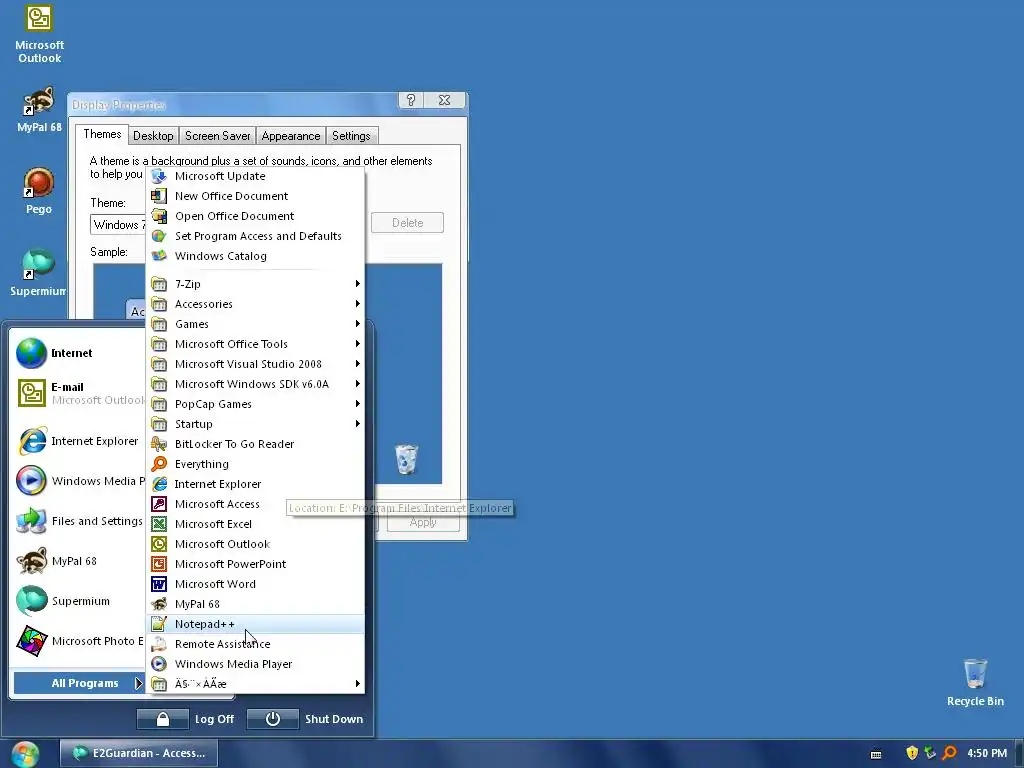Launch Supermium from Start menu left pane
Viewport: 1024px width, 768px height.
pos(78,601)
